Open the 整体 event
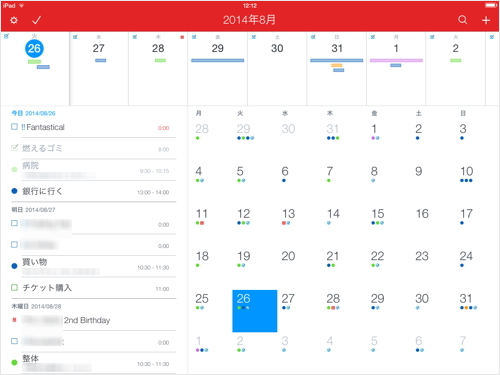This screenshot has height=375, width=500. [93, 363]
